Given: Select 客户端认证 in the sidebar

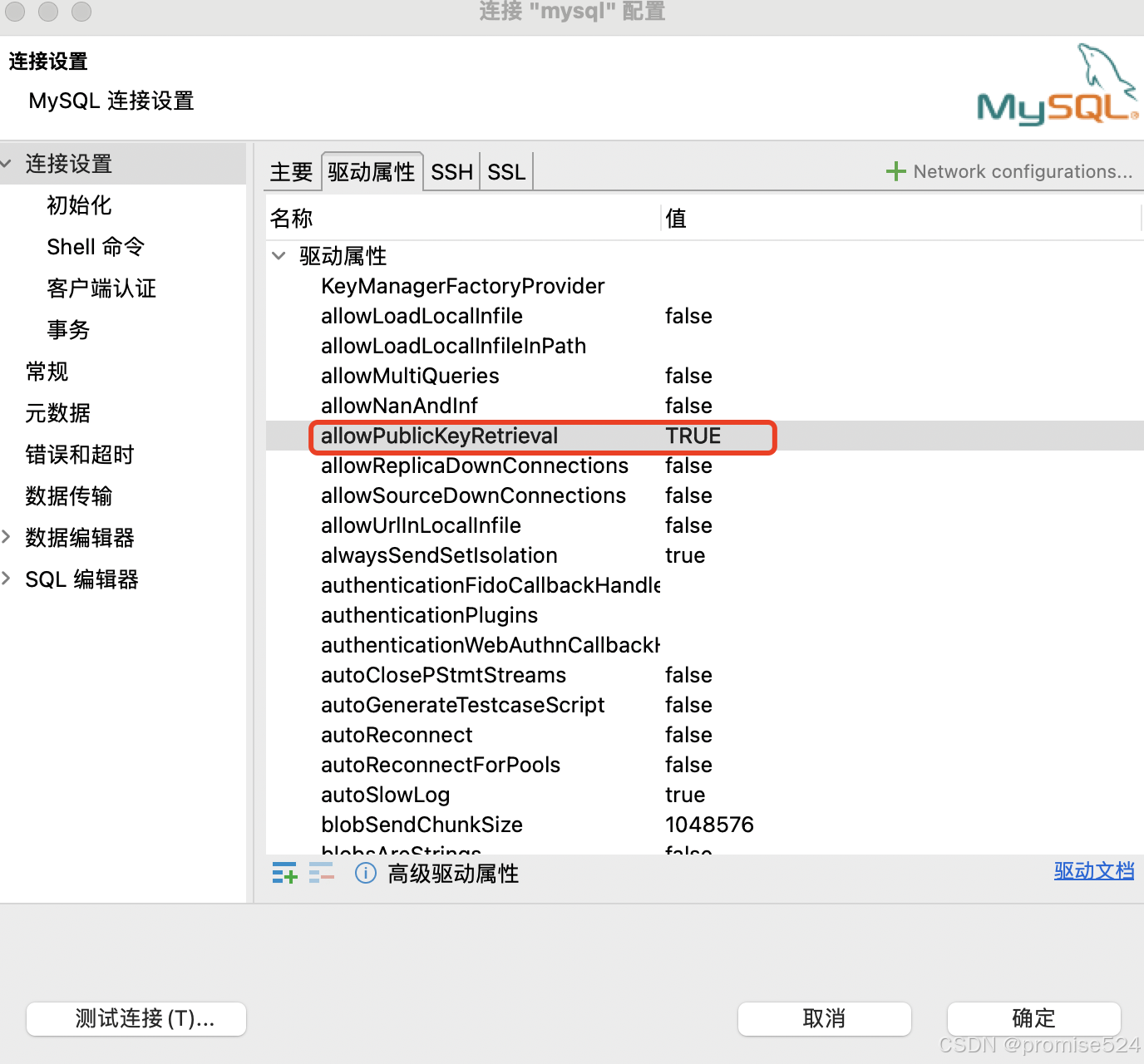Looking at the screenshot, I should (101, 288).
